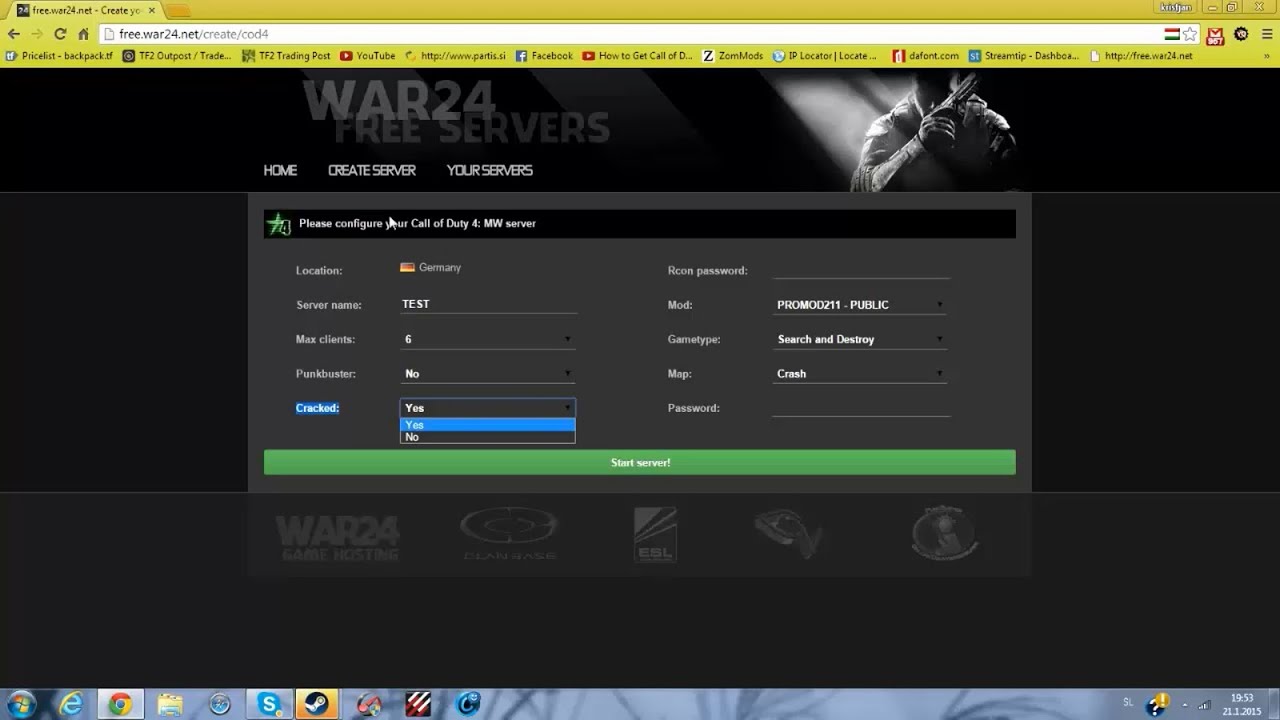The image size is (1280, 720).
Task: Open Safari compass icon in taskbar
Action: 219,704
